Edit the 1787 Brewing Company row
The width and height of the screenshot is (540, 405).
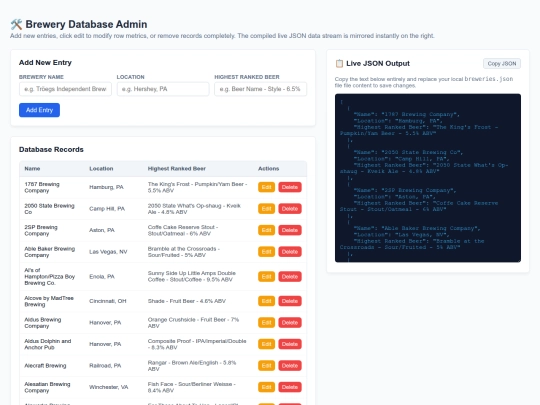point(266,187)
